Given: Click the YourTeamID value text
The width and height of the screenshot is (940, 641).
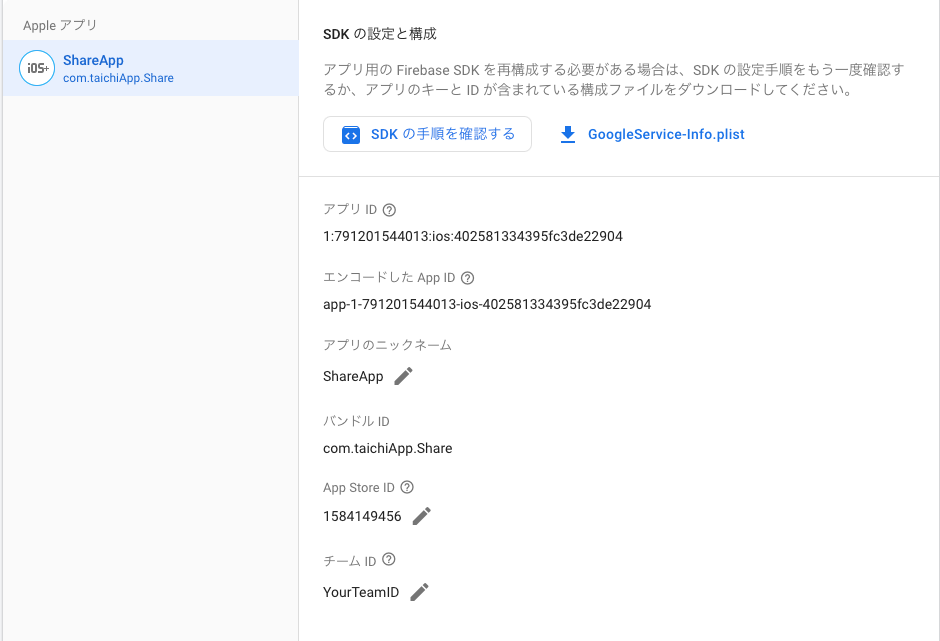Looking at the screenshot, I should coord(361,592).
